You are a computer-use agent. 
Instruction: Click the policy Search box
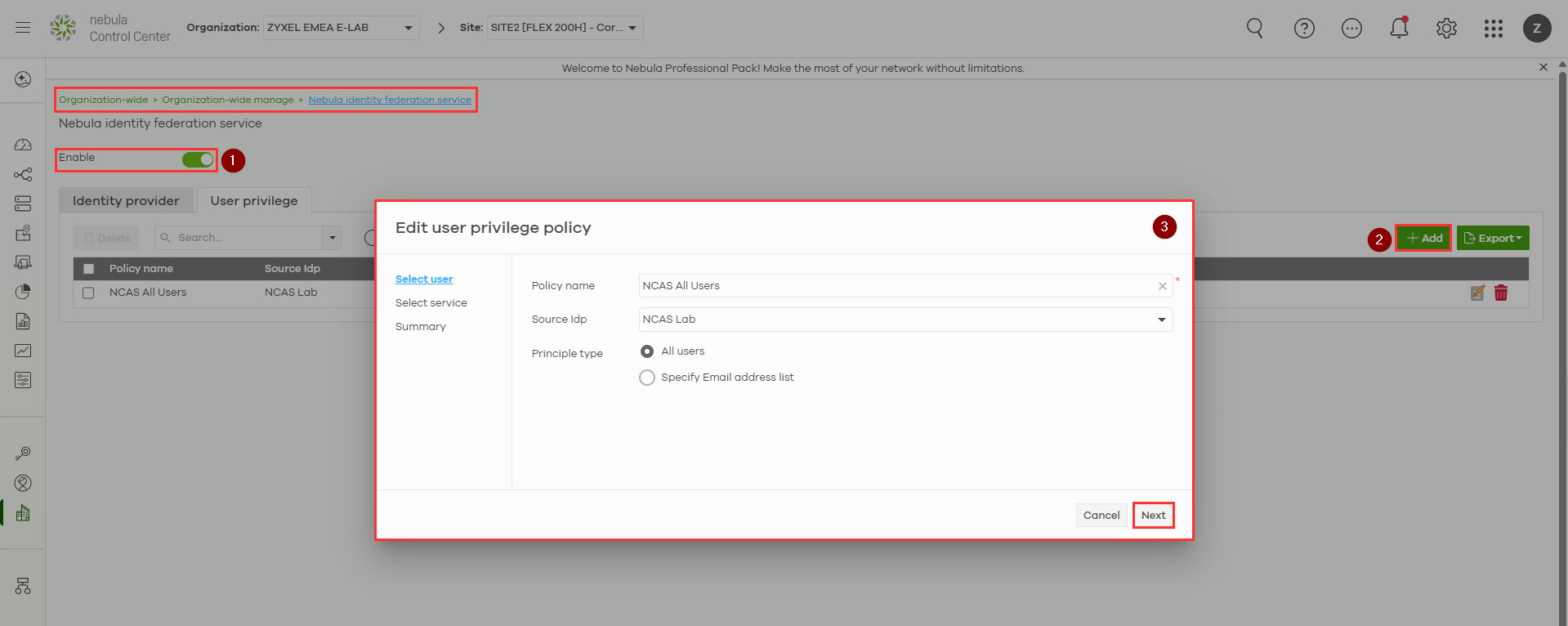[x=239, y=238]
